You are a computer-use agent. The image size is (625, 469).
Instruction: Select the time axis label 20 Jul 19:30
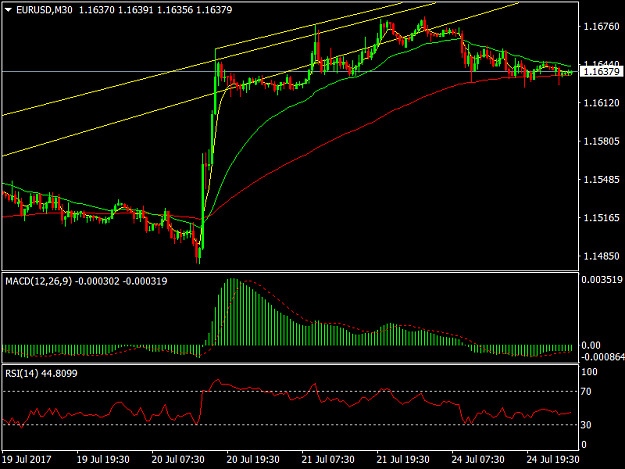click(253, 460)
